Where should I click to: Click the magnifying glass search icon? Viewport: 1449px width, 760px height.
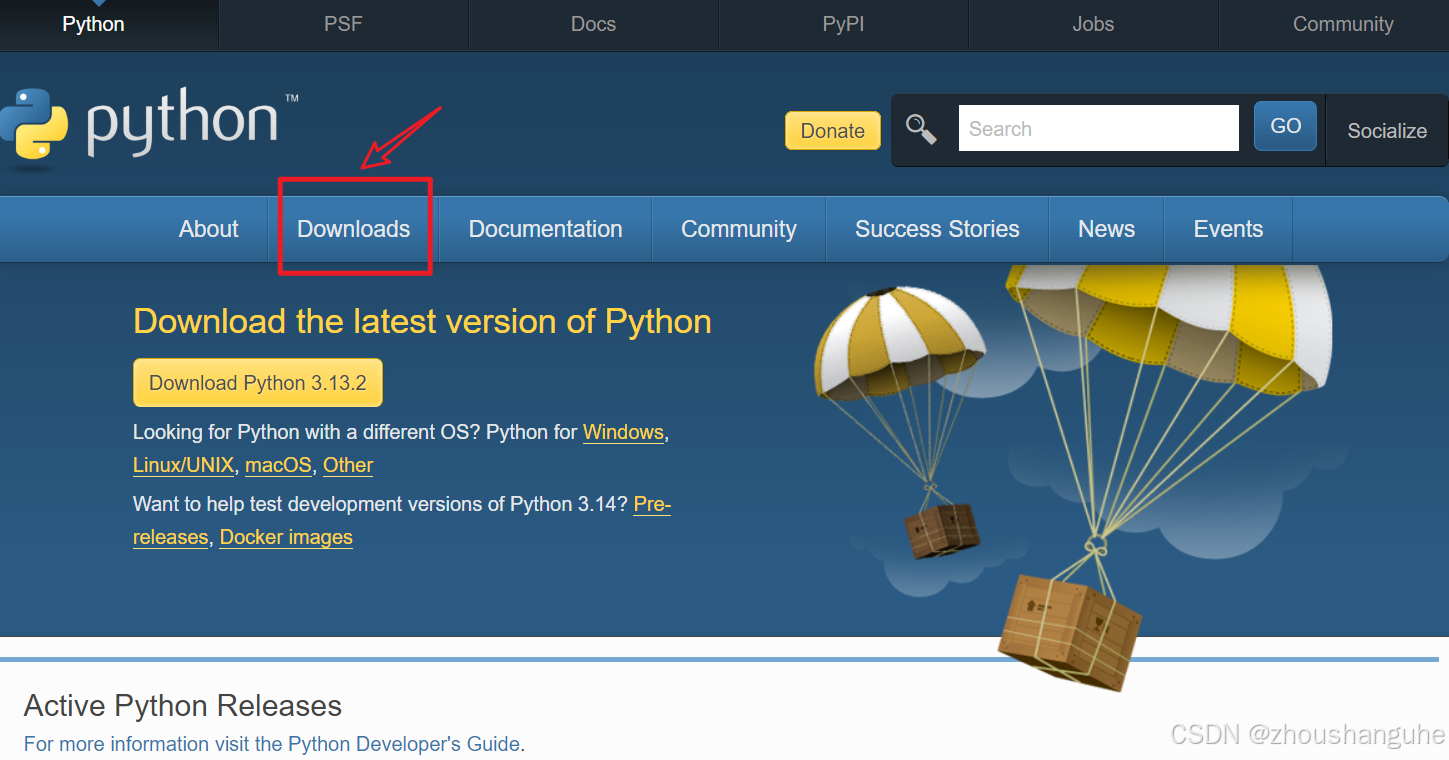click(x=921, y=129)
